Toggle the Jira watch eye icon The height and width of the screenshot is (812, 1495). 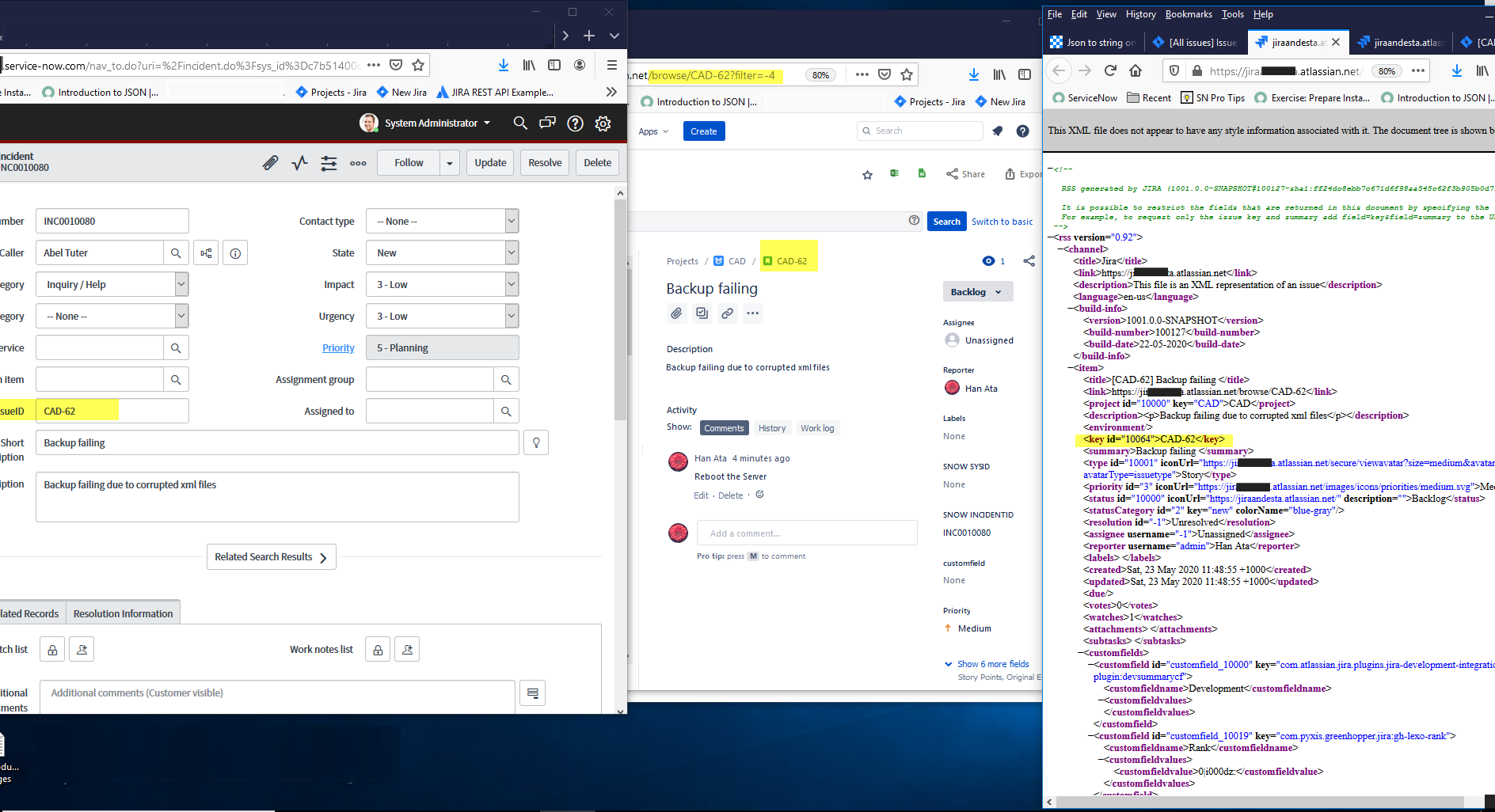coord(988,261)
